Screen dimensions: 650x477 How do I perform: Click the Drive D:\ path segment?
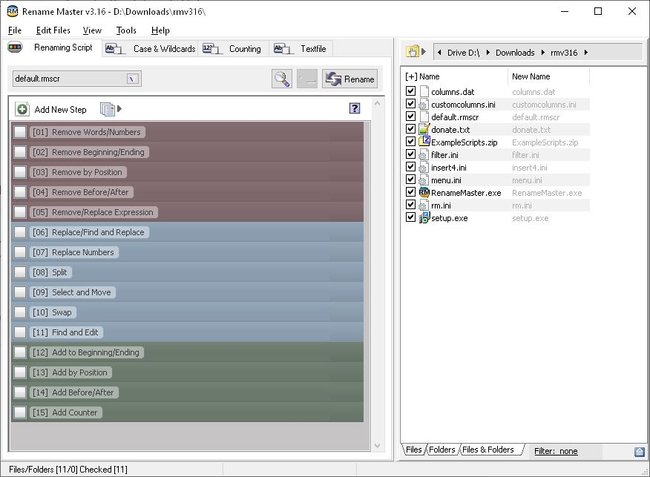point(463,53)
